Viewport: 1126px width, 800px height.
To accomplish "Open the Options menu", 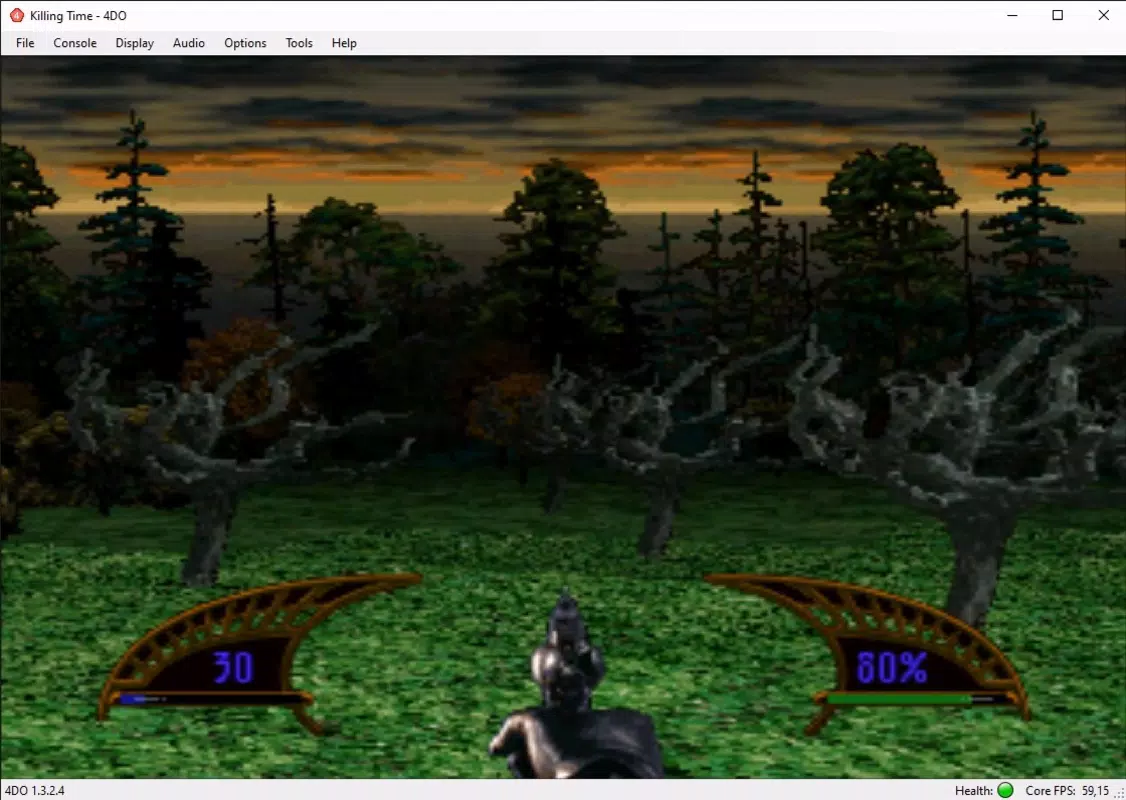I will click(x=245, y=43).
